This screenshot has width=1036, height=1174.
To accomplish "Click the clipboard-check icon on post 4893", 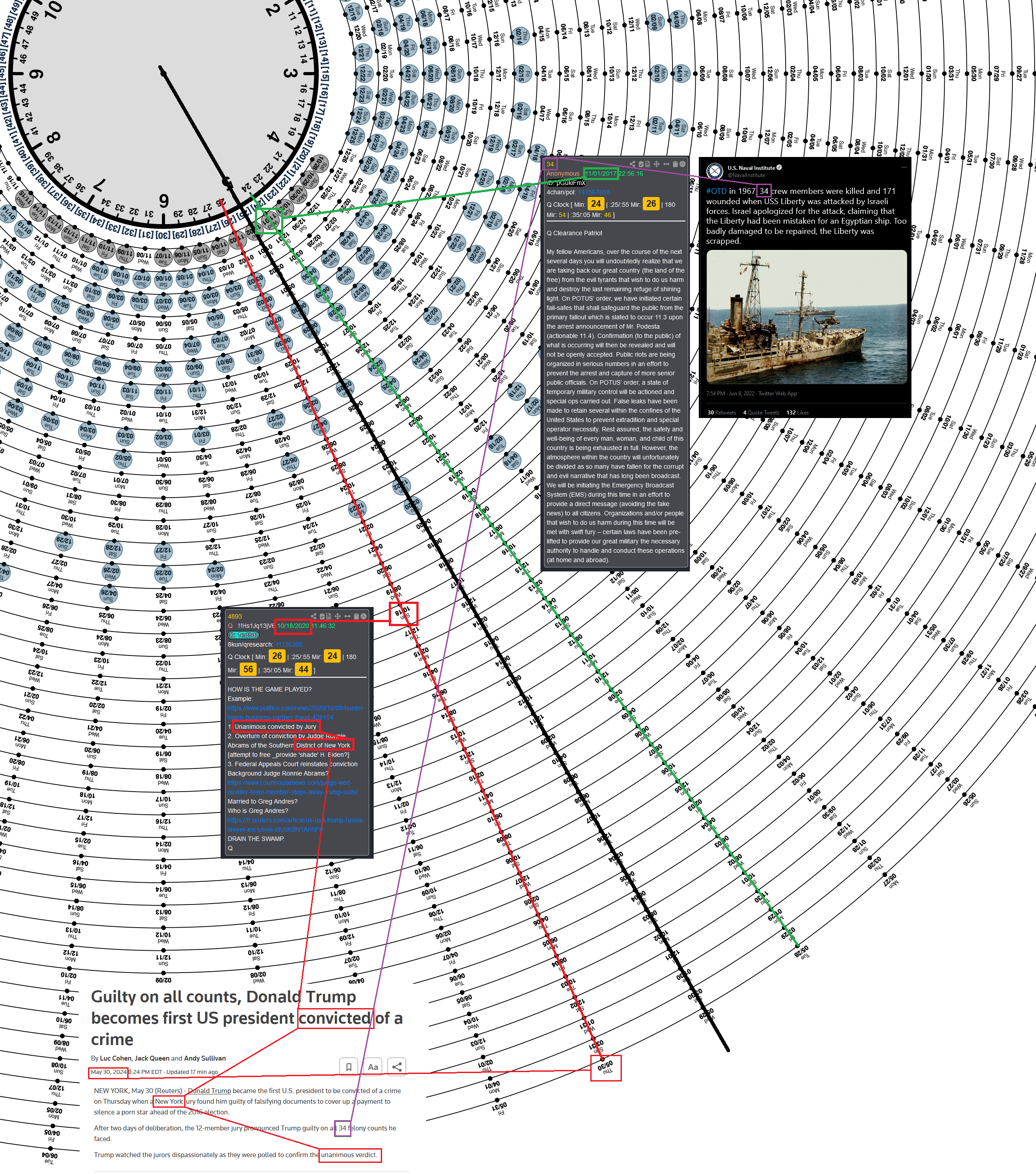I will click(322, 617).
